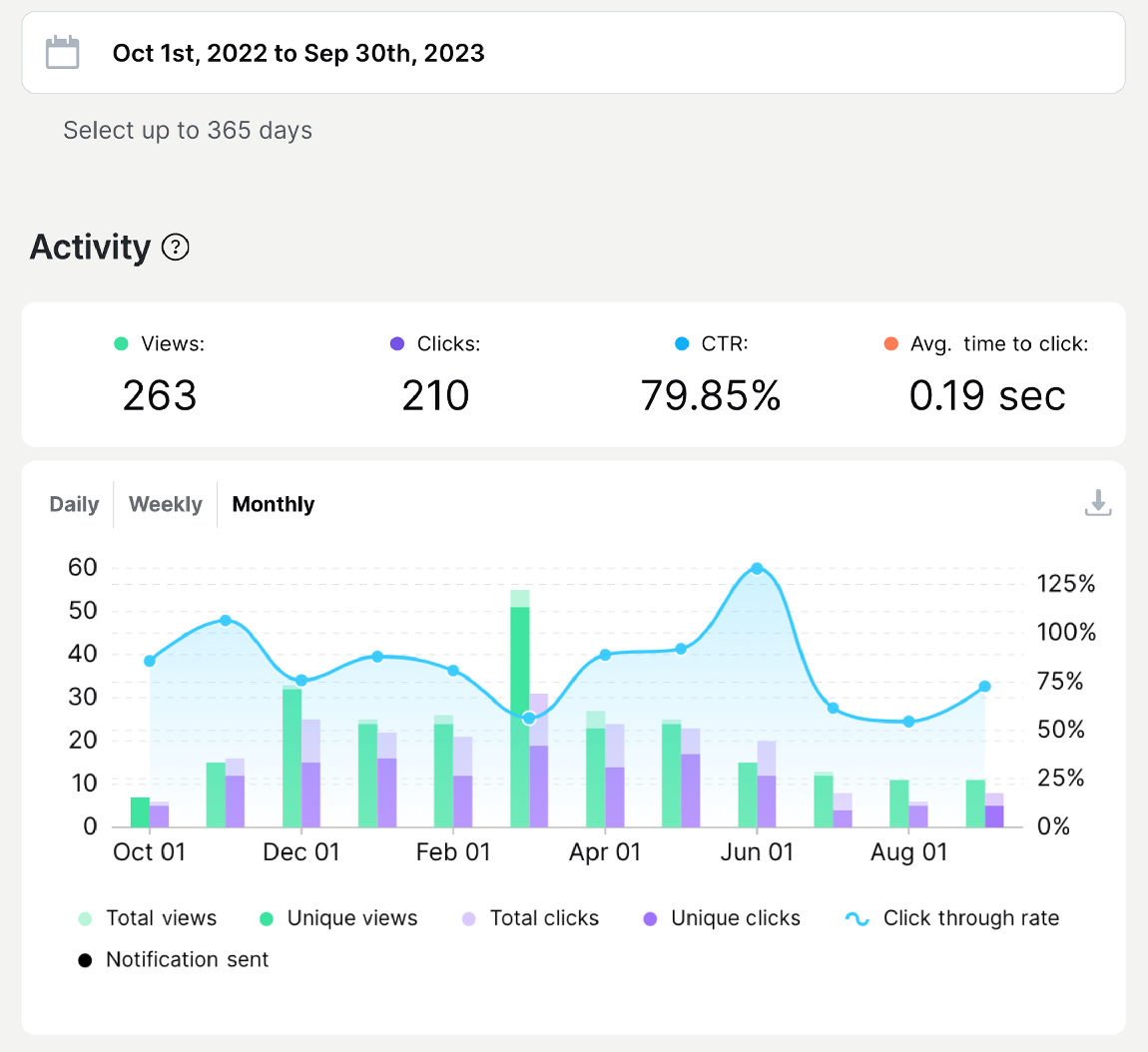This screenshot has width=1148, height=1052.
Task: Click the Clicks label with purple dot
Action: (435, 344)
